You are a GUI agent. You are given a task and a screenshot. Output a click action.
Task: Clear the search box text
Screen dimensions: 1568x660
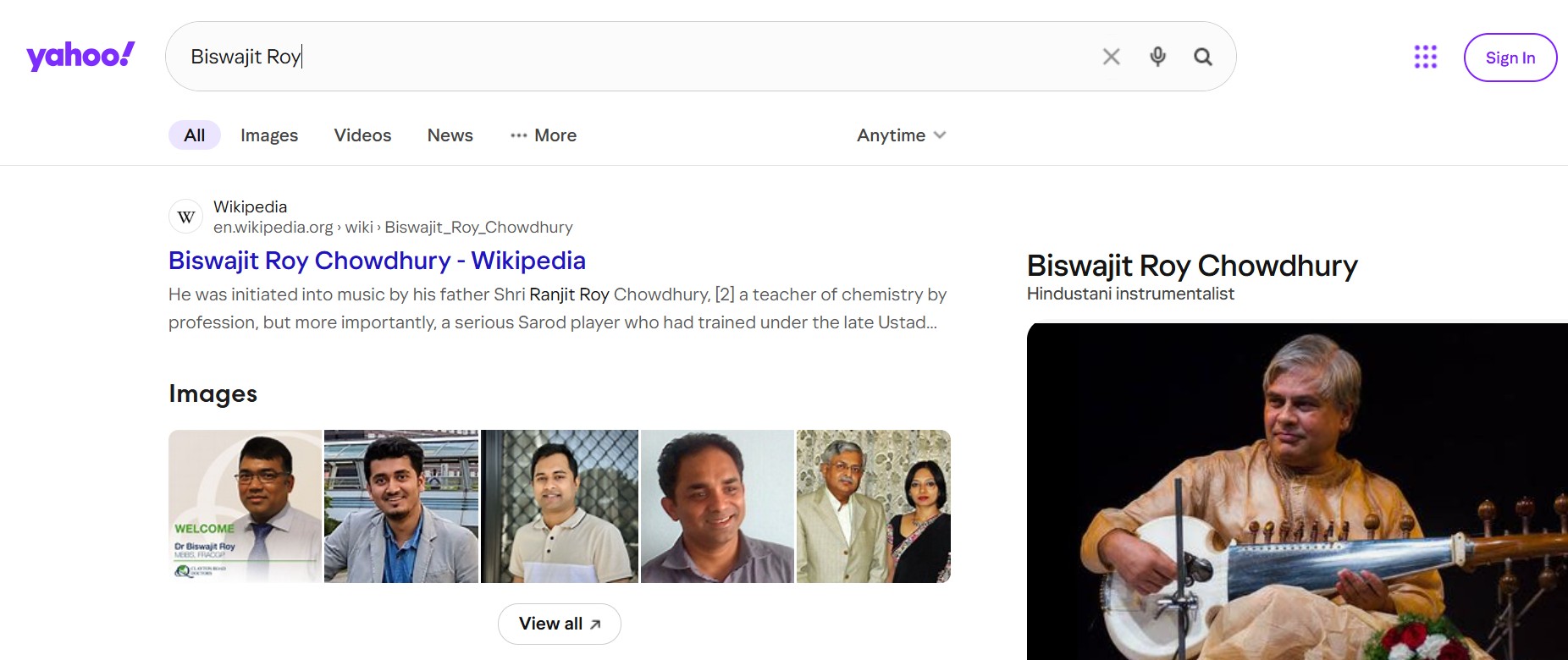(1111, 57)
